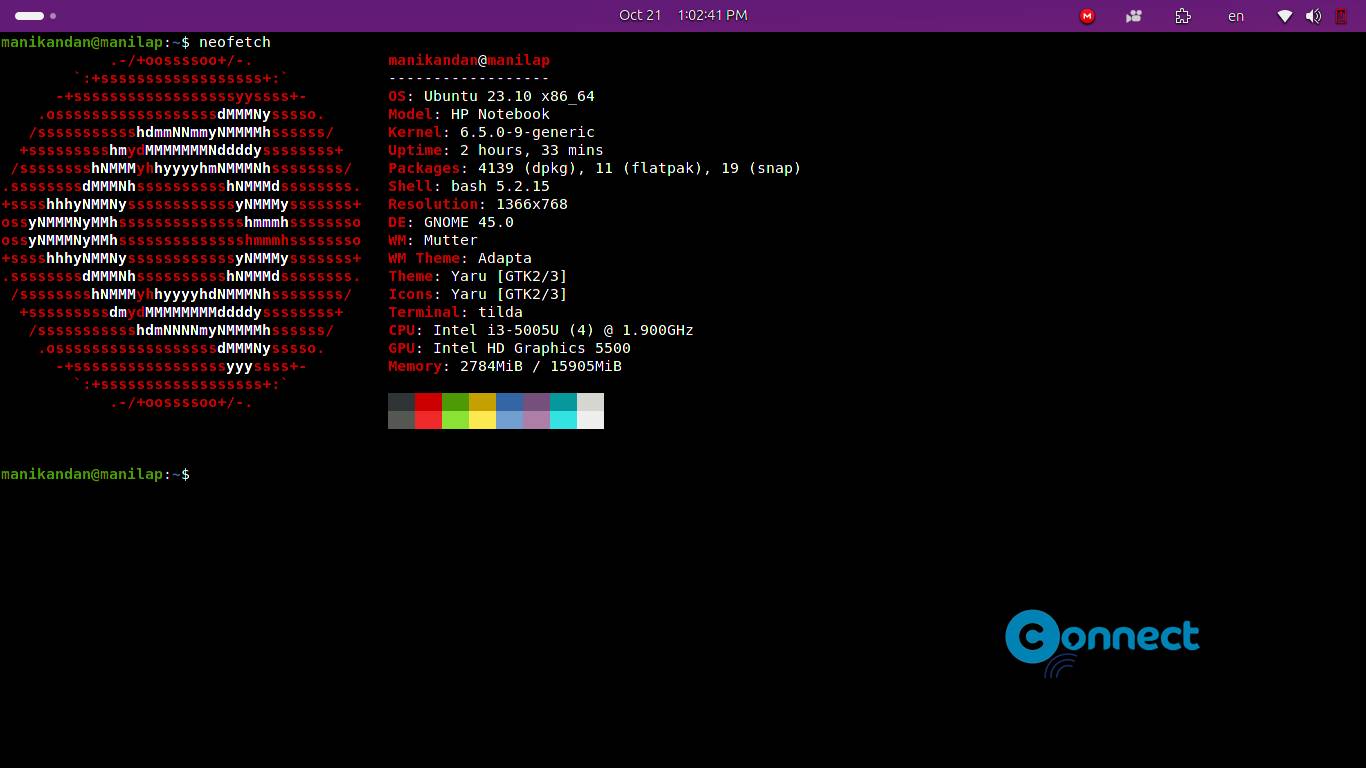
Task: Select kernel version '6.5.0-9-generic'
Action: [527, 132]
